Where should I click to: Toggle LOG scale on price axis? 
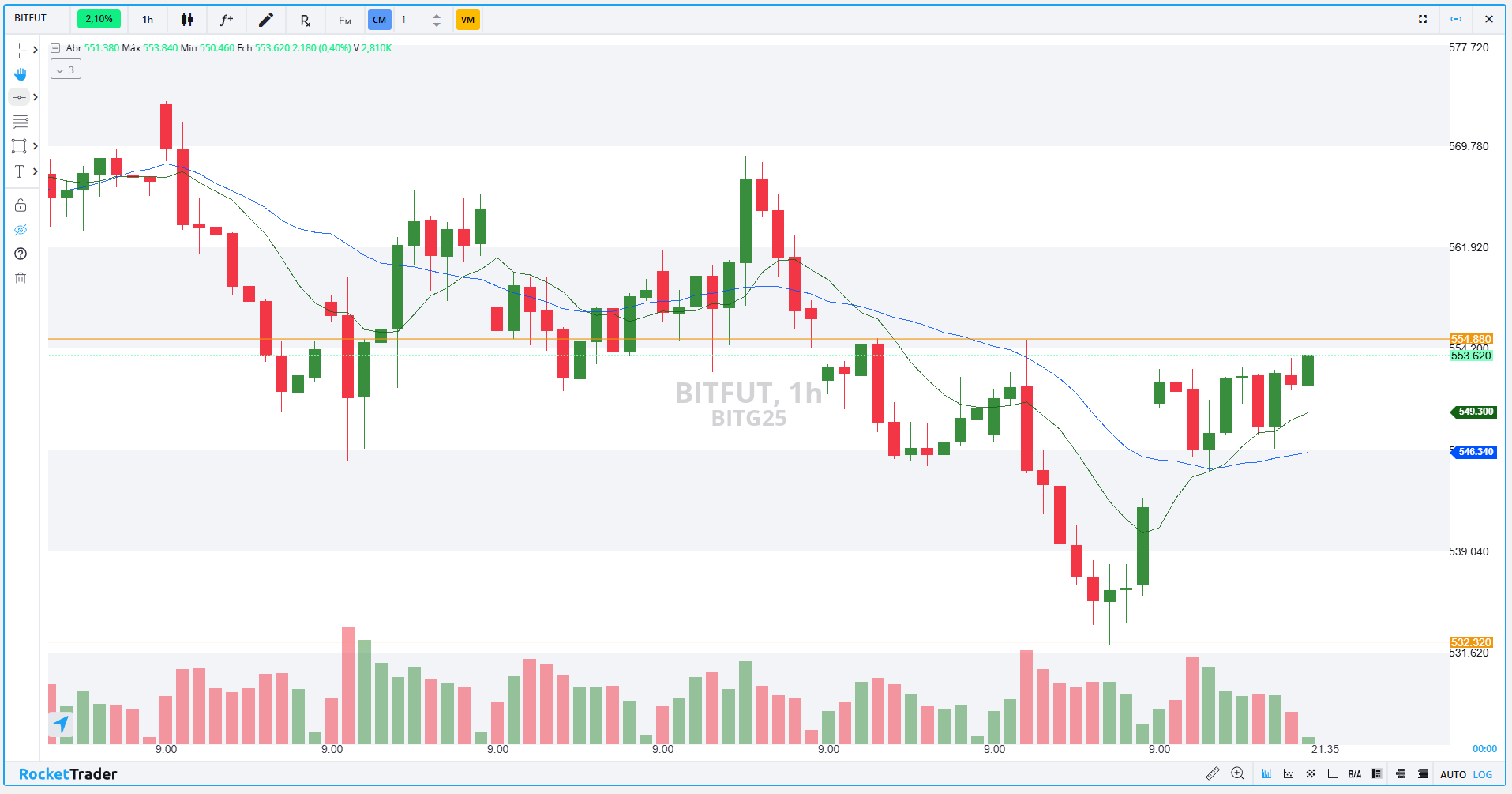coord(1483,774)
